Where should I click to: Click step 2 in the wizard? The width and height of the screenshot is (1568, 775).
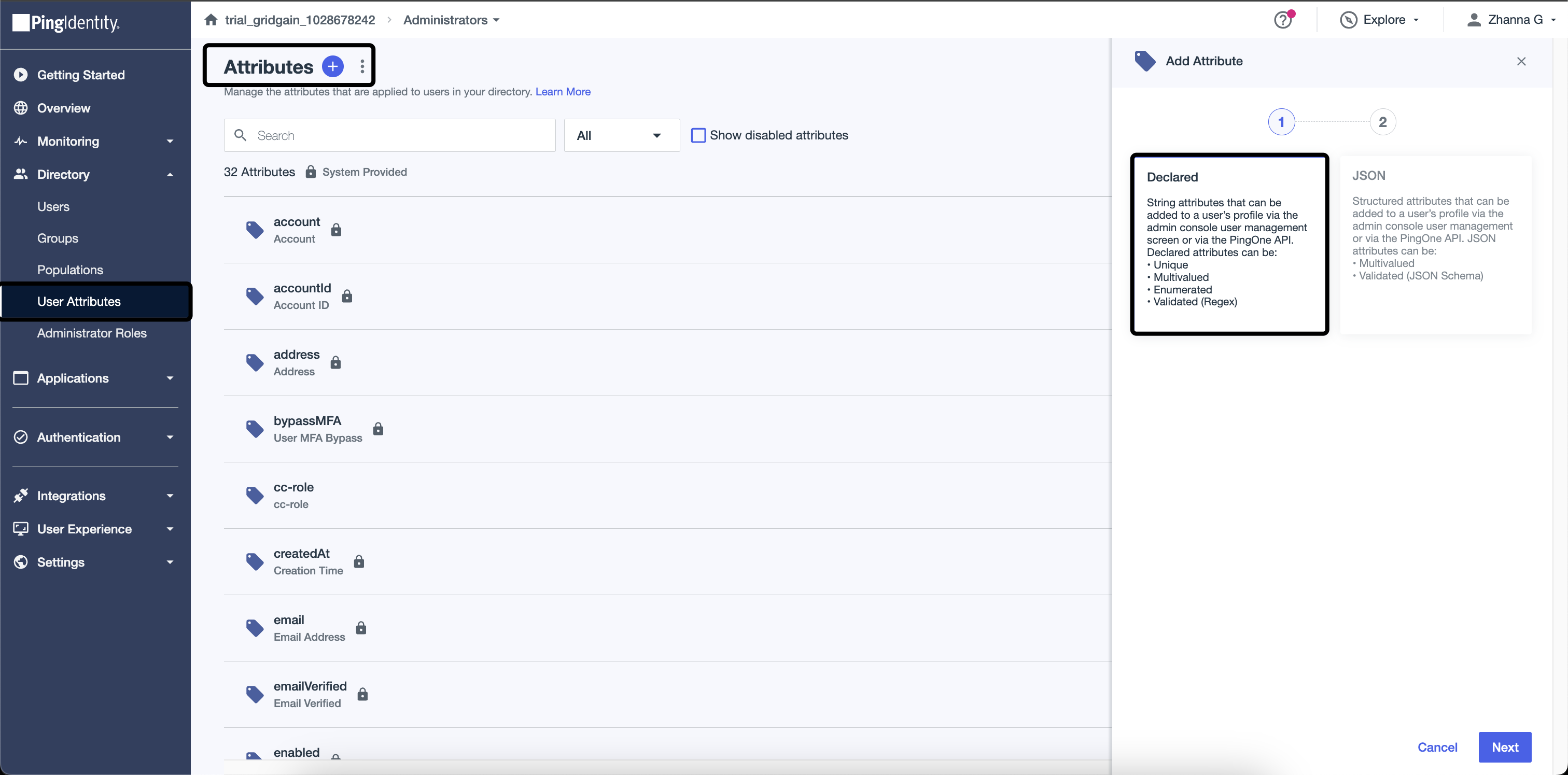tap(1382, 122)
